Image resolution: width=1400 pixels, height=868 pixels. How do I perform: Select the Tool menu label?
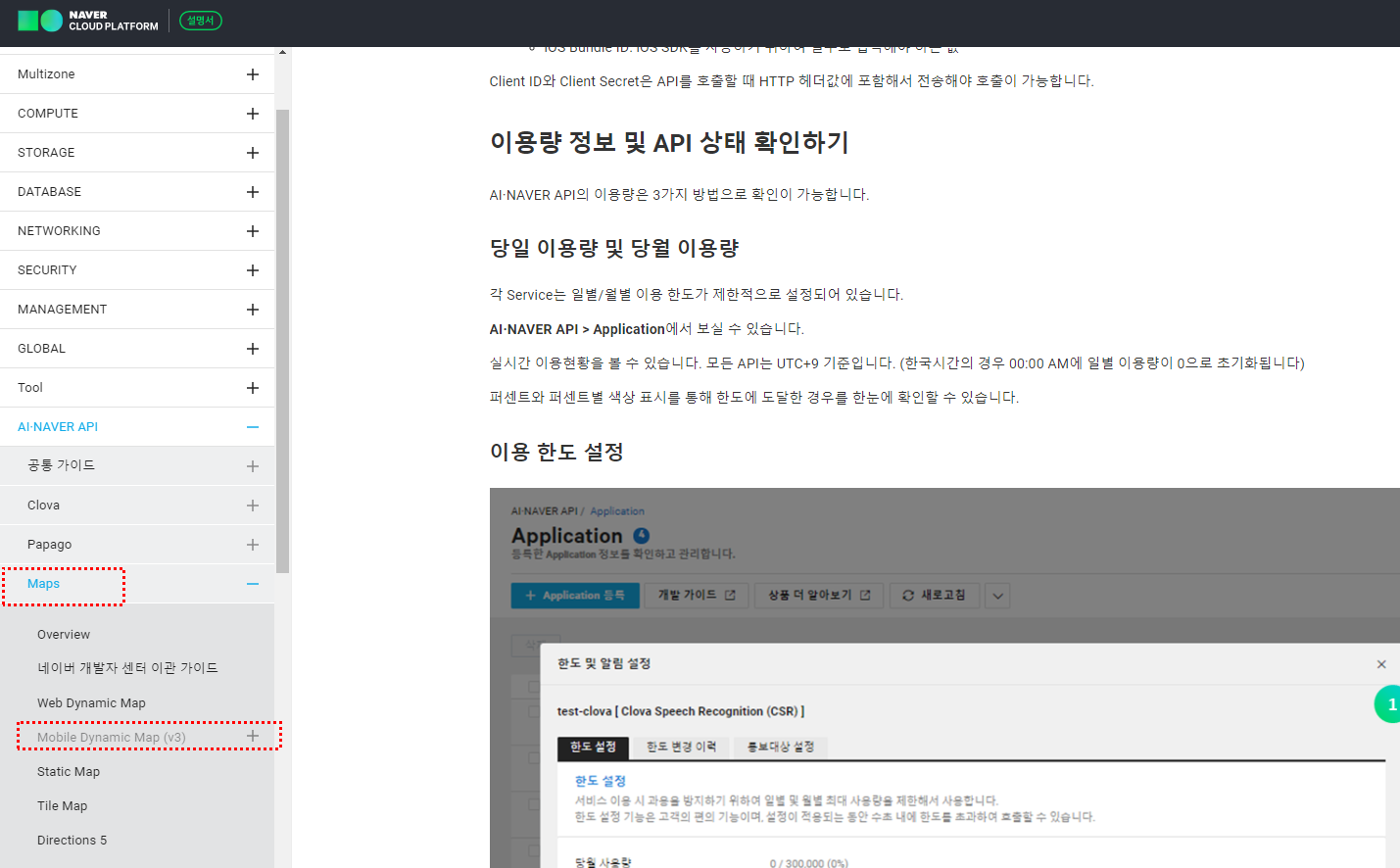tap(30, 388)
